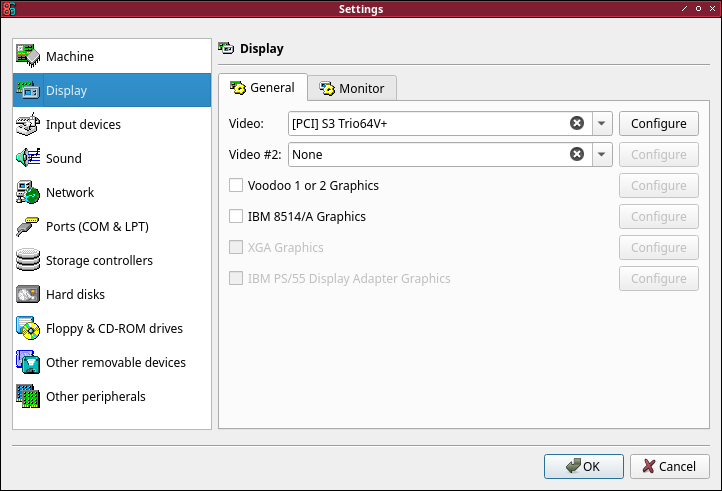Screen dimensions: 722x491
Task: Click the Display header icon
Action: (x=226, y=48)
